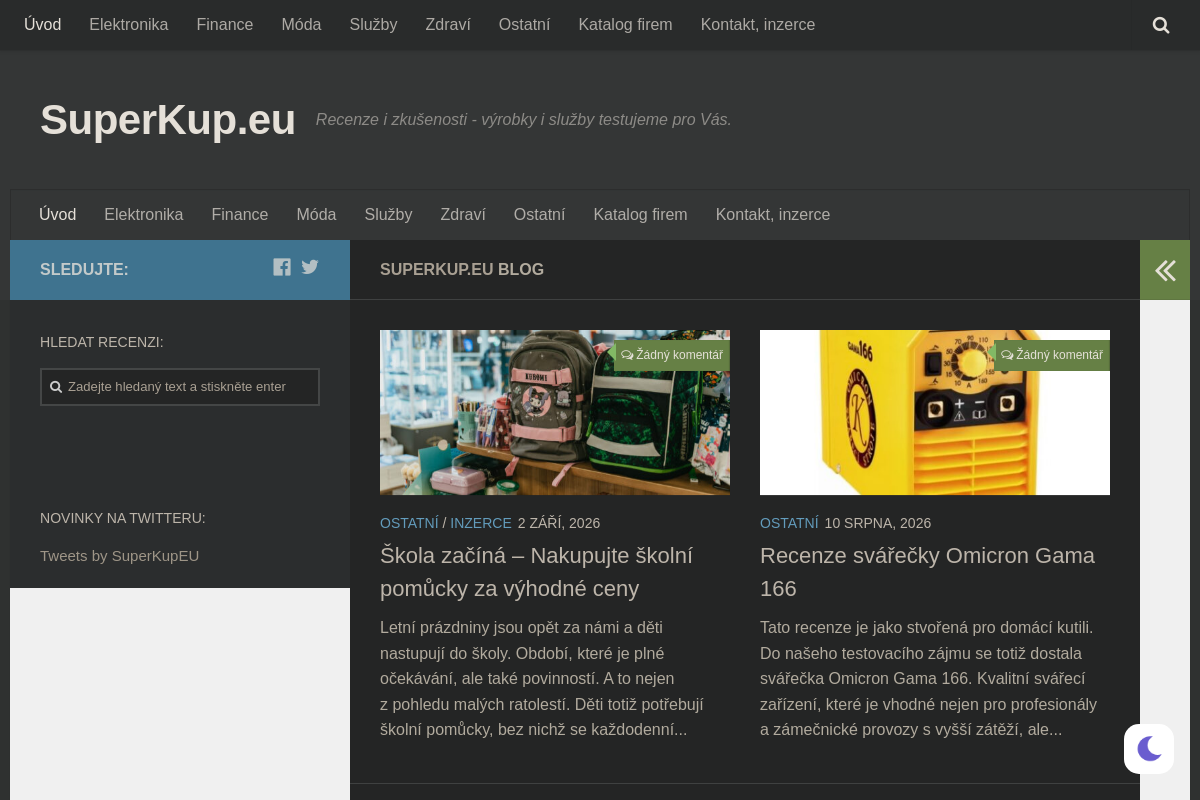Open Inzerce category link
Screen dimensions: 1200x800
coord(481,523)
